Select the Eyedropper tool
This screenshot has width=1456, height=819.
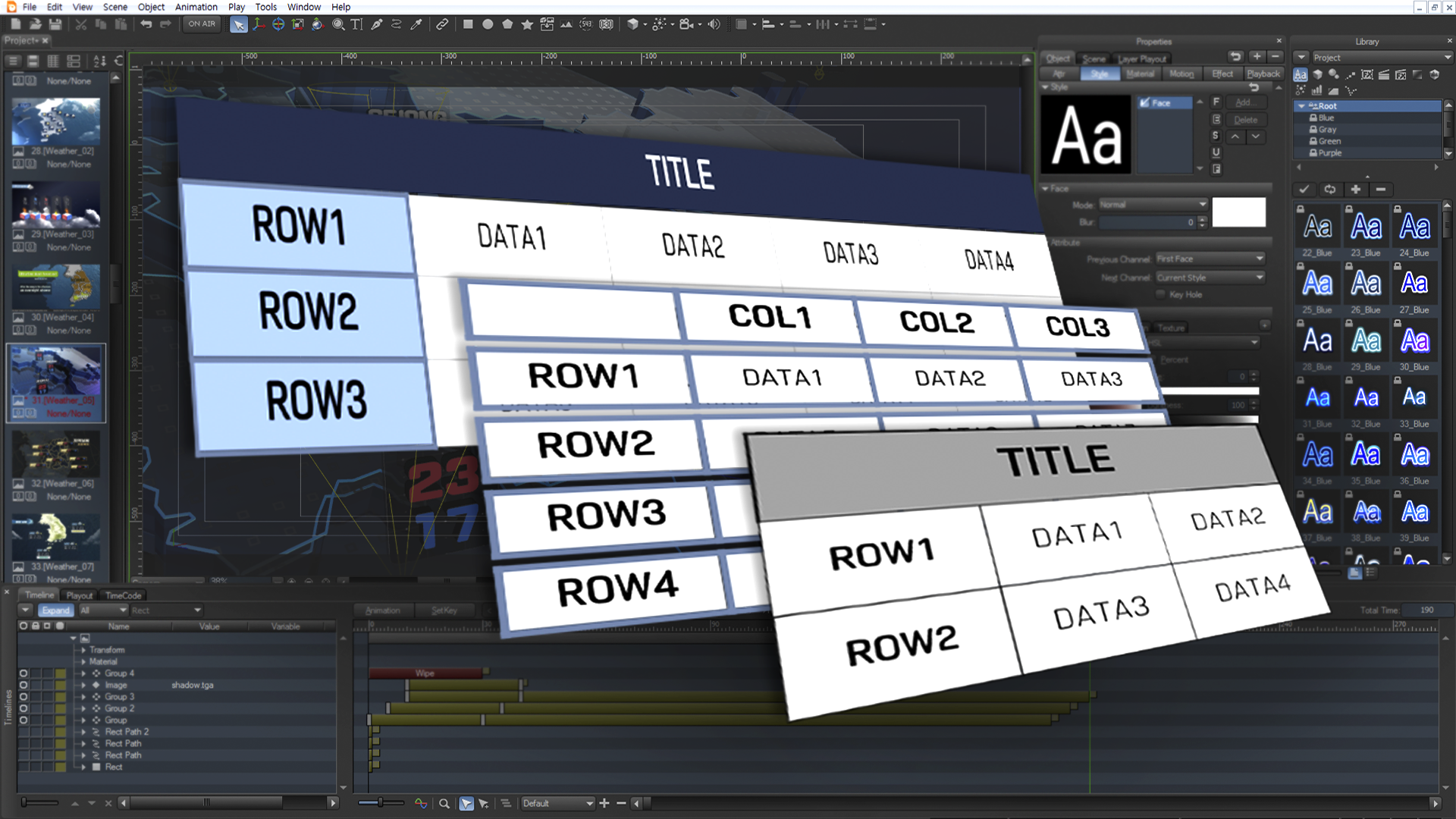(416, 24)
